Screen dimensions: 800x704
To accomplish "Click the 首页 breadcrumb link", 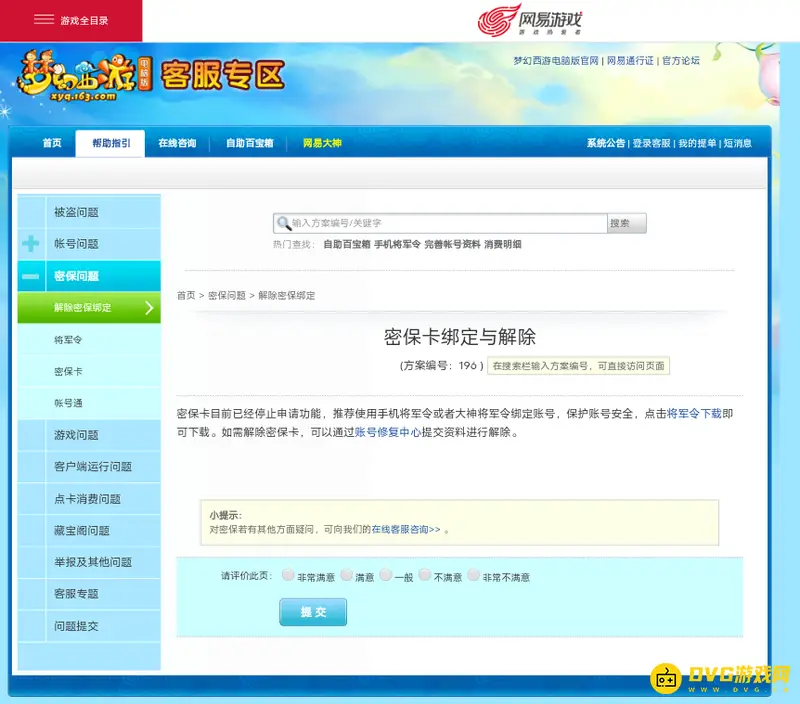I will pos(186,295).
